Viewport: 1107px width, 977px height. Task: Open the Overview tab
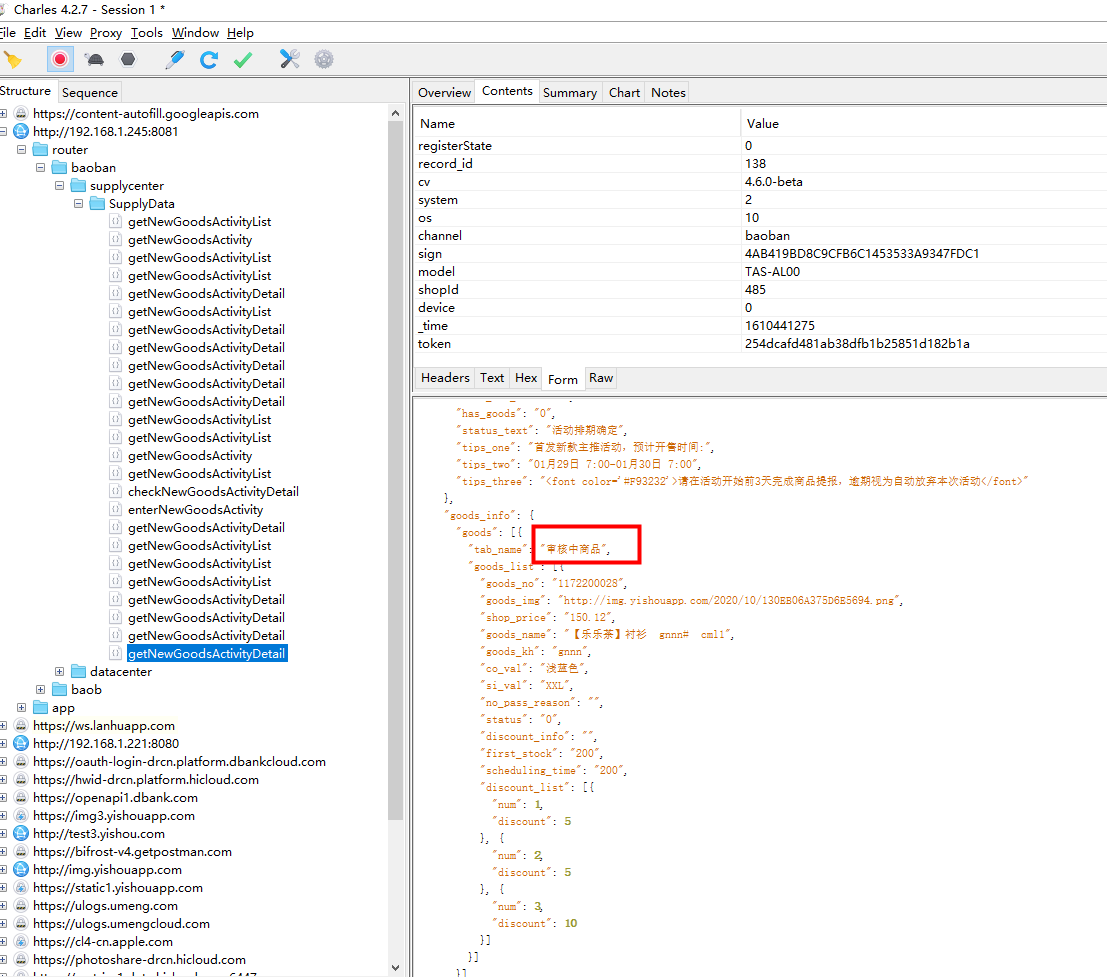[x=444, y=92]
